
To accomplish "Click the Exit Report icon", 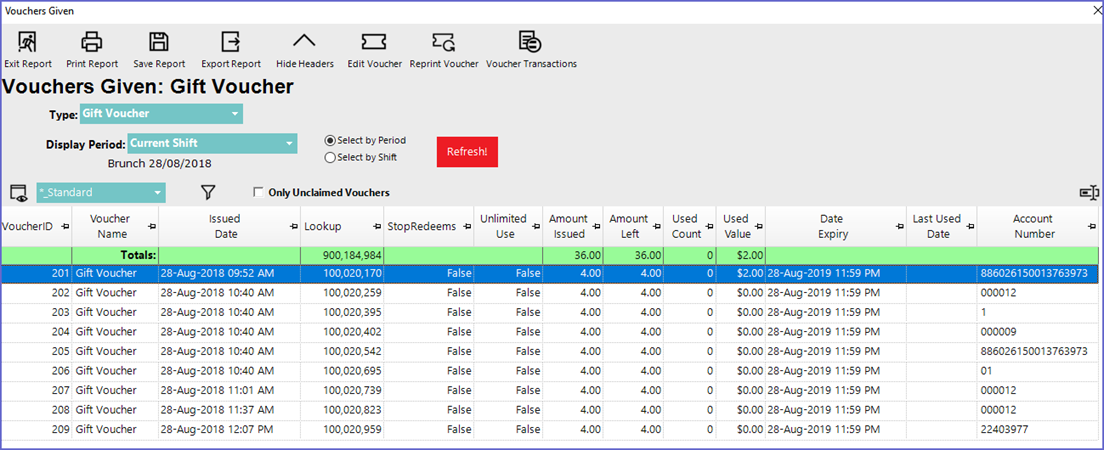I will [x=28, y=42].
